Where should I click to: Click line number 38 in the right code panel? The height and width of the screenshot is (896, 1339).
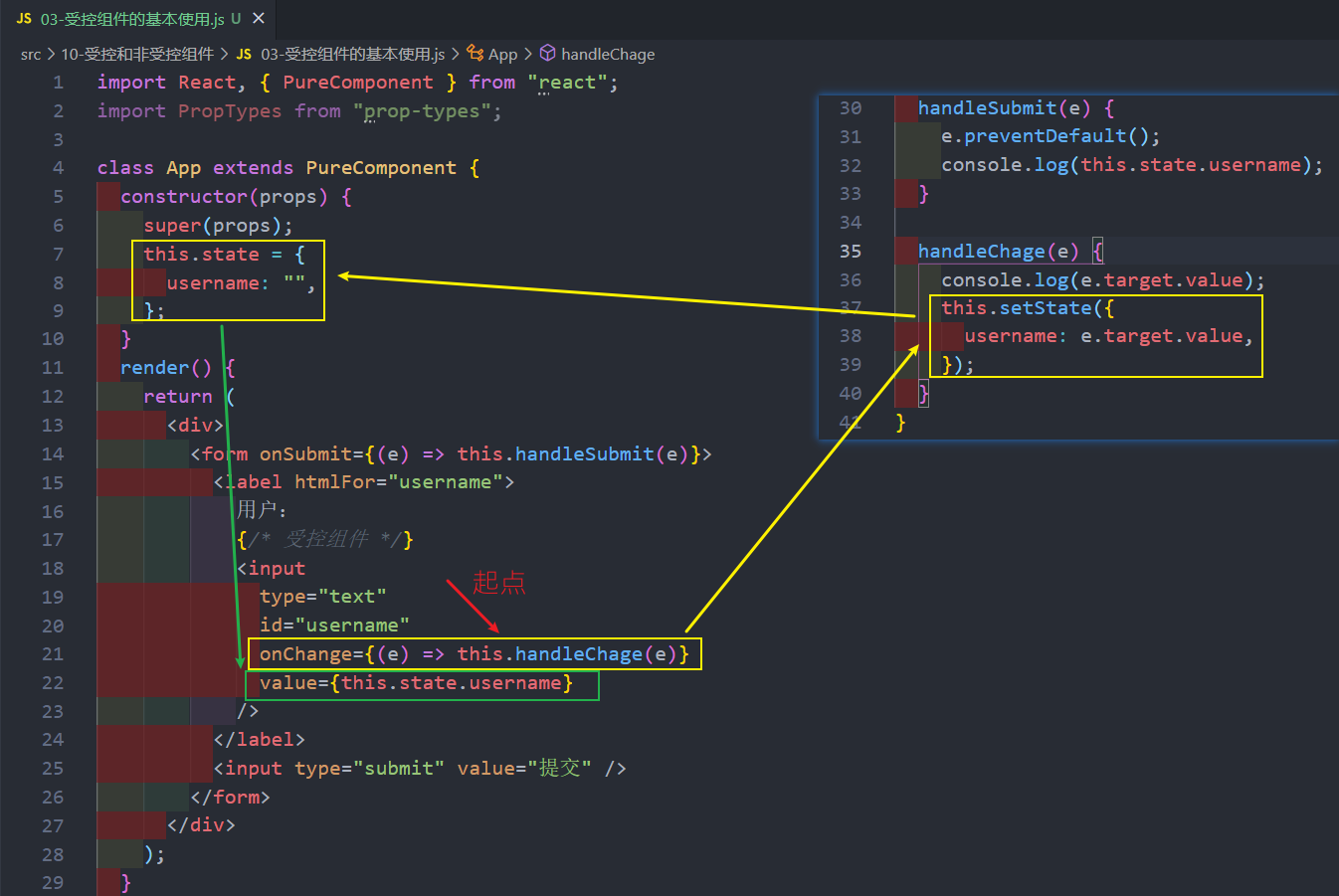click(851, 336)
